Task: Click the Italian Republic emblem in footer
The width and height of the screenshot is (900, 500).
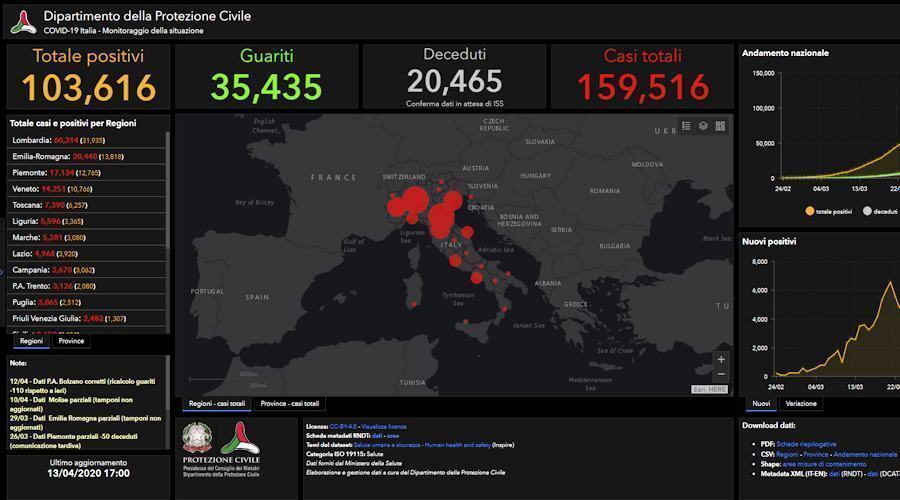Action: [x=197, y=438]
